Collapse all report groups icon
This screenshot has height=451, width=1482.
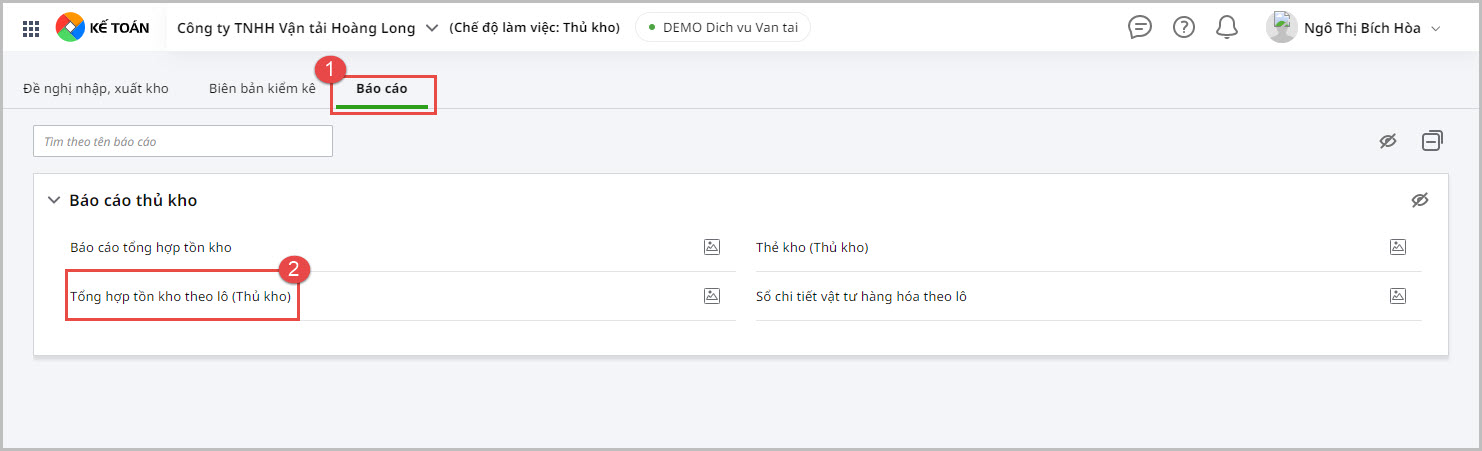[x=1432, y=141]
